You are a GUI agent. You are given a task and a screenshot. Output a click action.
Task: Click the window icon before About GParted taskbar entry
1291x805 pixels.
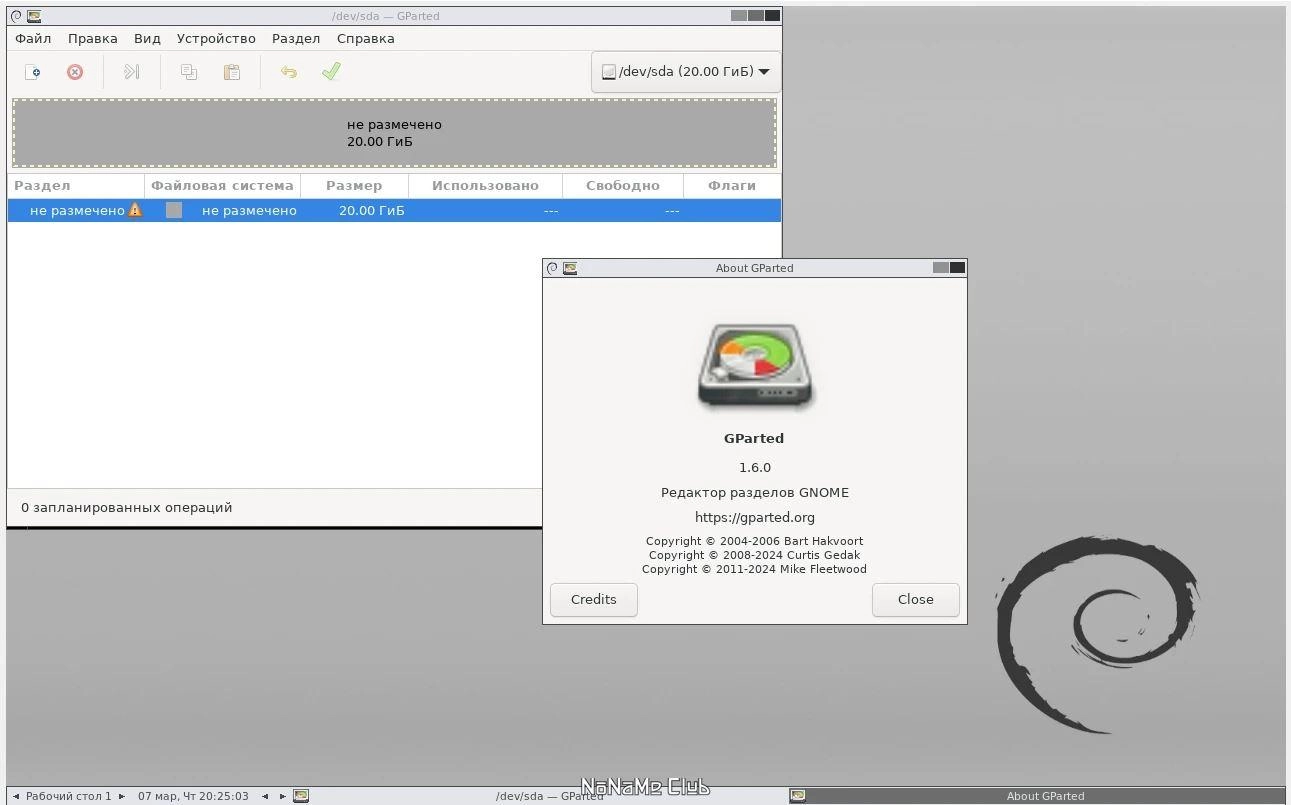click(797, 796)
